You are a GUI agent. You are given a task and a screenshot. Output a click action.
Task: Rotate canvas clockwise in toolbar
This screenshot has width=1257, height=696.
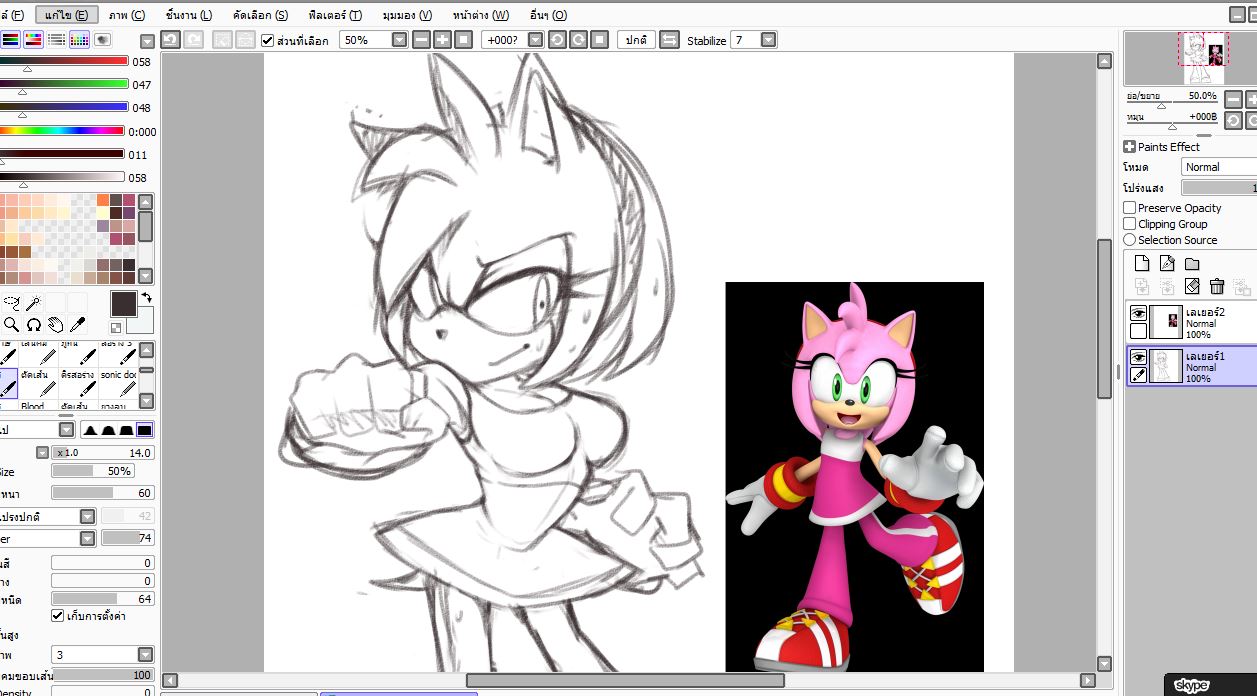click(x=577, y=39)
